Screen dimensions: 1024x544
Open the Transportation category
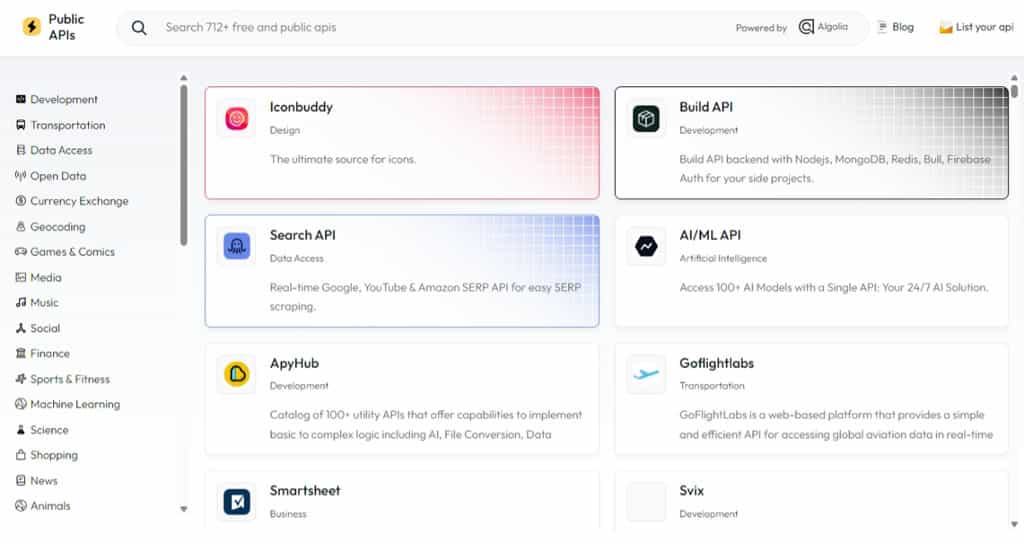[67, 125]
